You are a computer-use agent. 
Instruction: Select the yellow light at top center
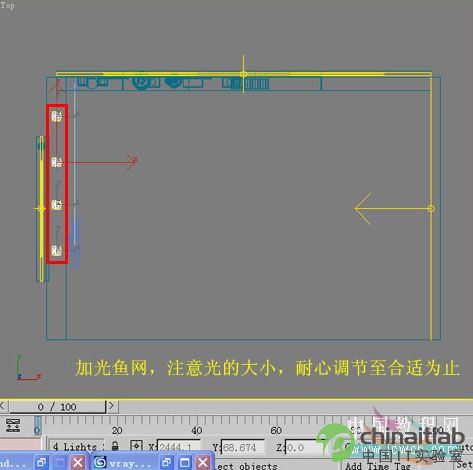pyautogui.click(x=243, y=74)
